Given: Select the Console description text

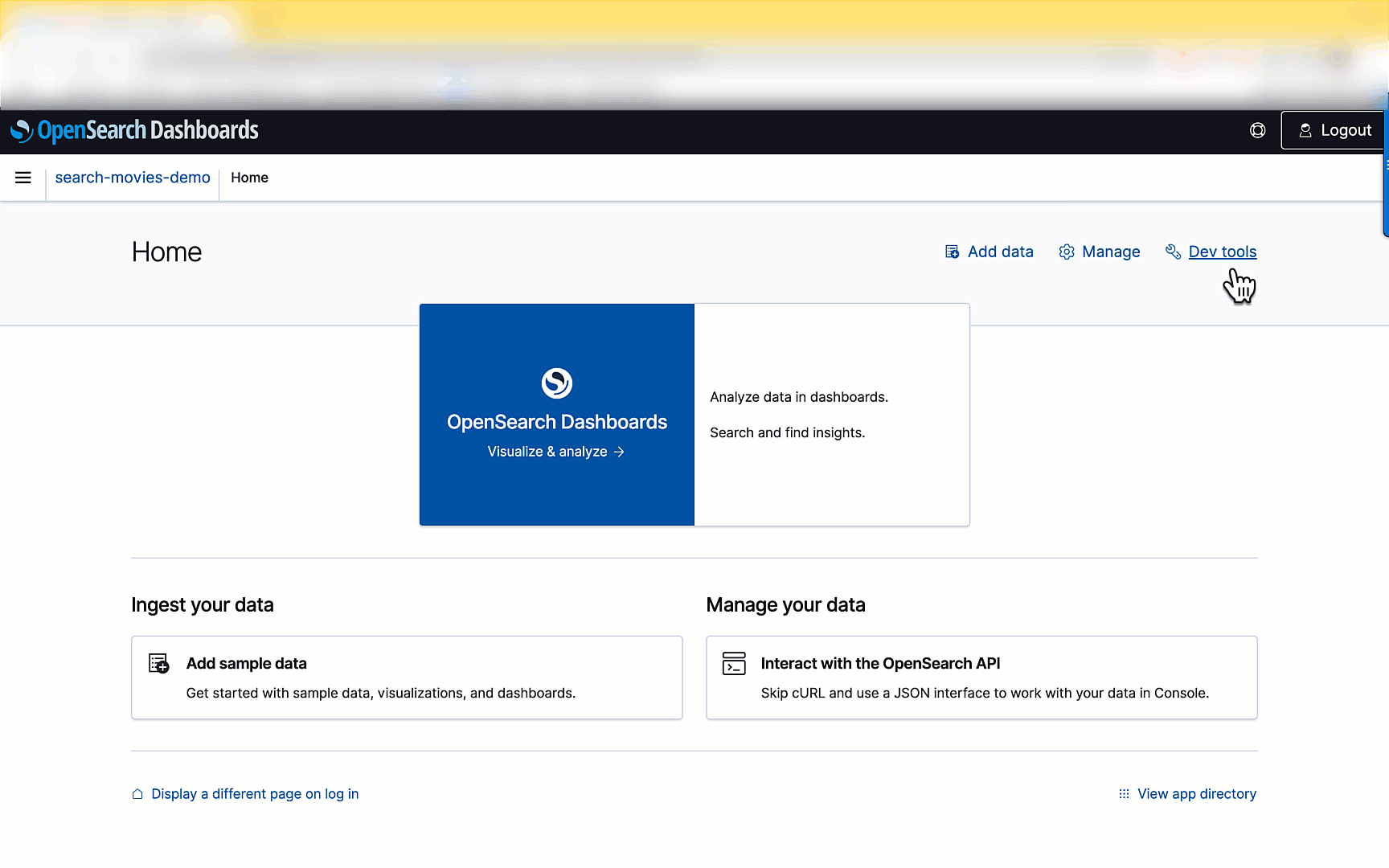Looking at the screenshot, I should click(x=985, y=693).
